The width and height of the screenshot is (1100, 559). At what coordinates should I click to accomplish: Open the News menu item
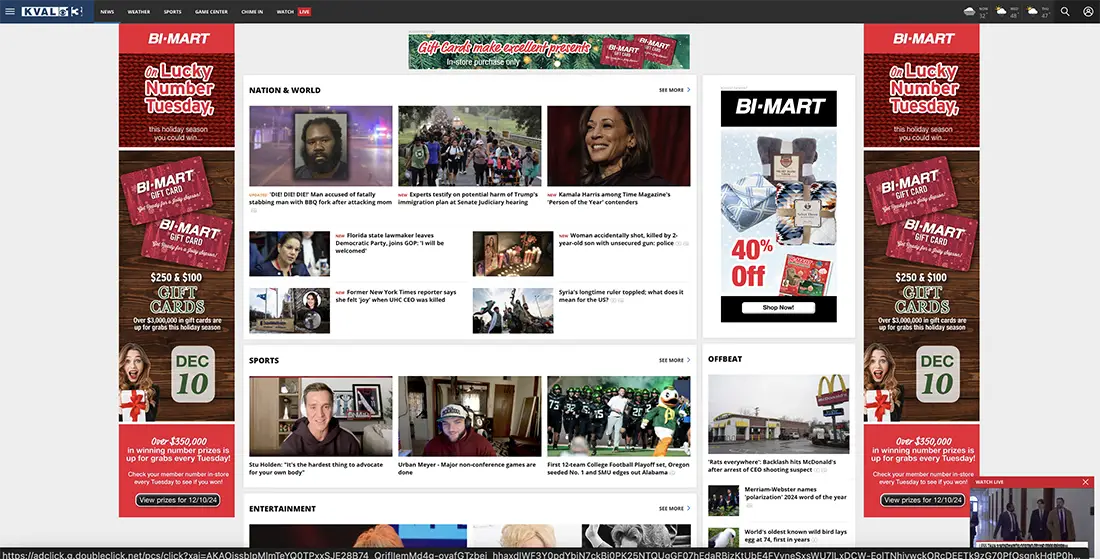(107, 12)
